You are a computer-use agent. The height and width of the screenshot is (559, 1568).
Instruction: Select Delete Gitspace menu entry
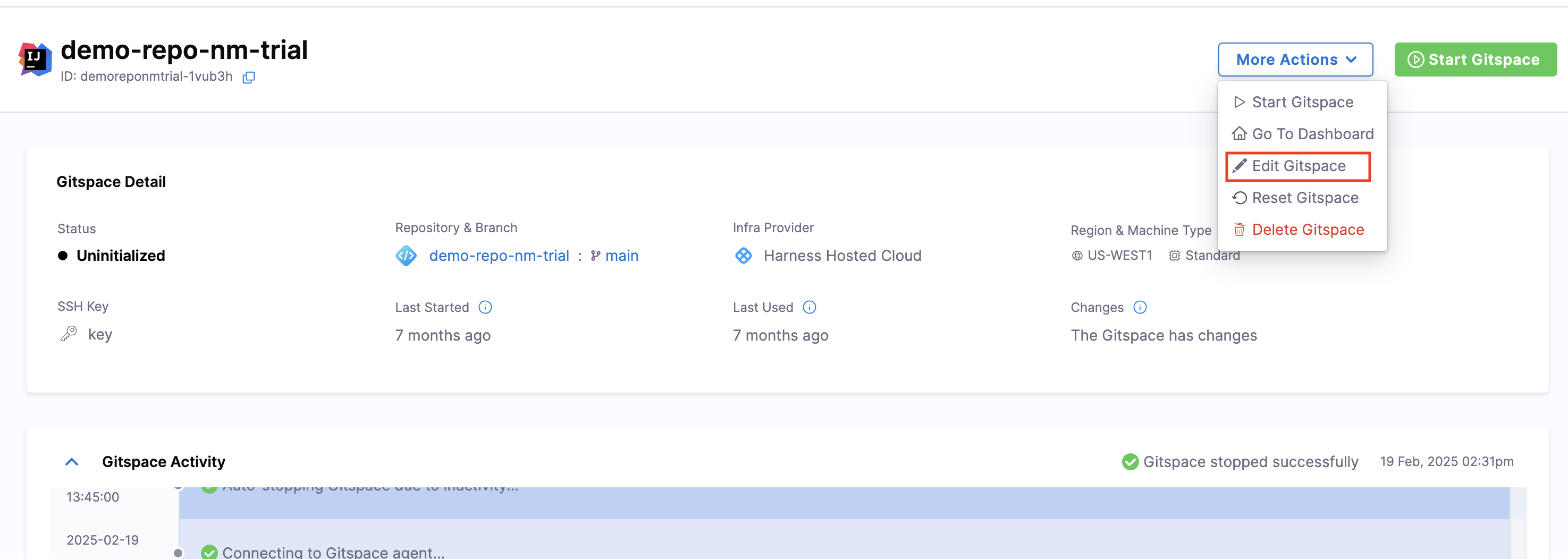click(x=1307, y=230)
